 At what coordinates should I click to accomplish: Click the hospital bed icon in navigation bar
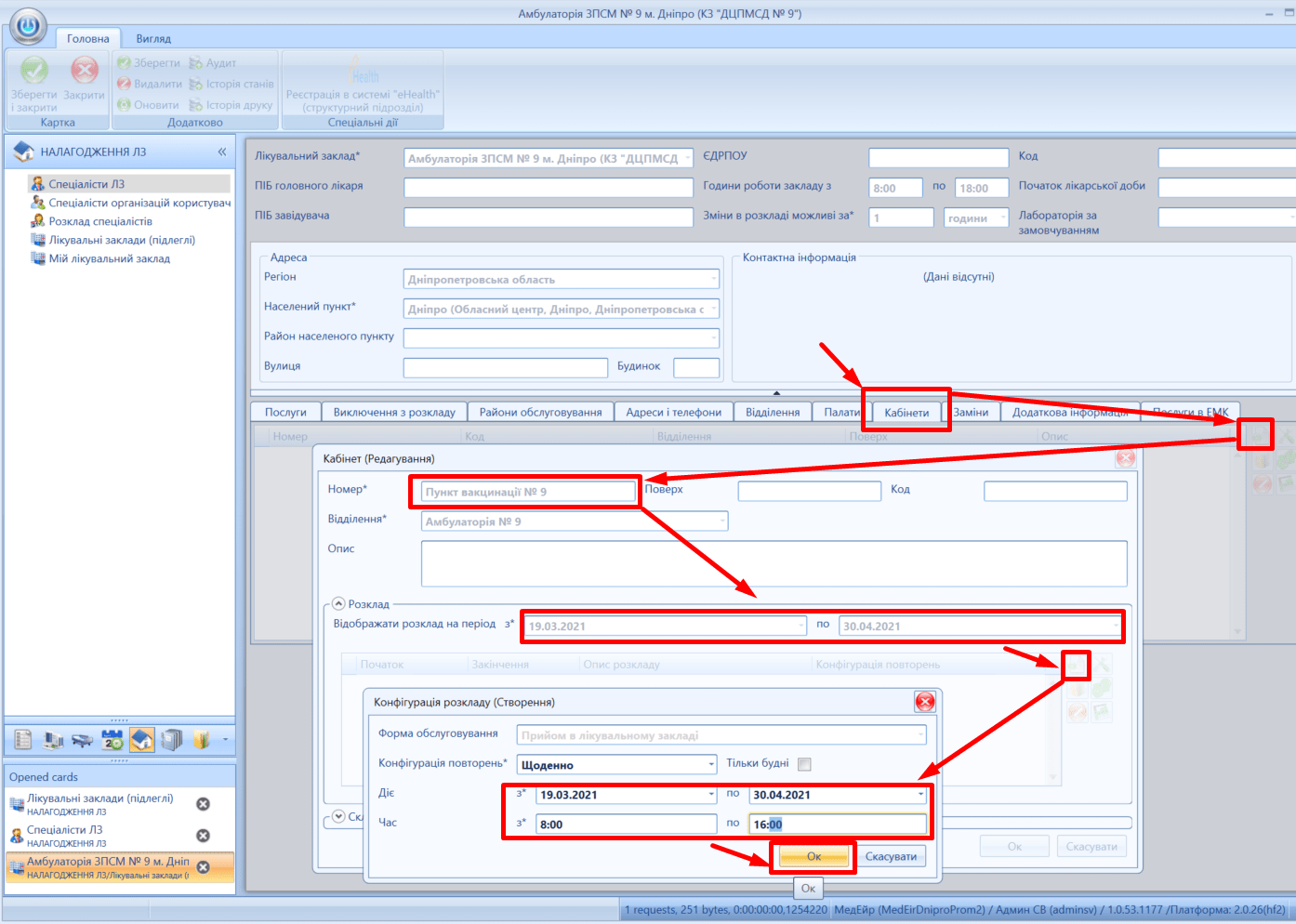(83, 740)
